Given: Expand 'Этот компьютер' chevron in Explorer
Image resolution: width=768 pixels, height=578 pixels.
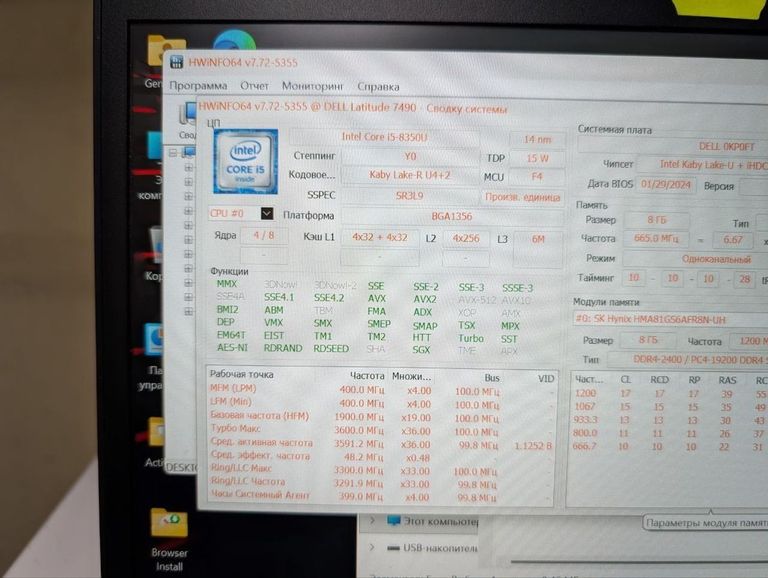Looking at the screenshot, I should click(373, 520).
